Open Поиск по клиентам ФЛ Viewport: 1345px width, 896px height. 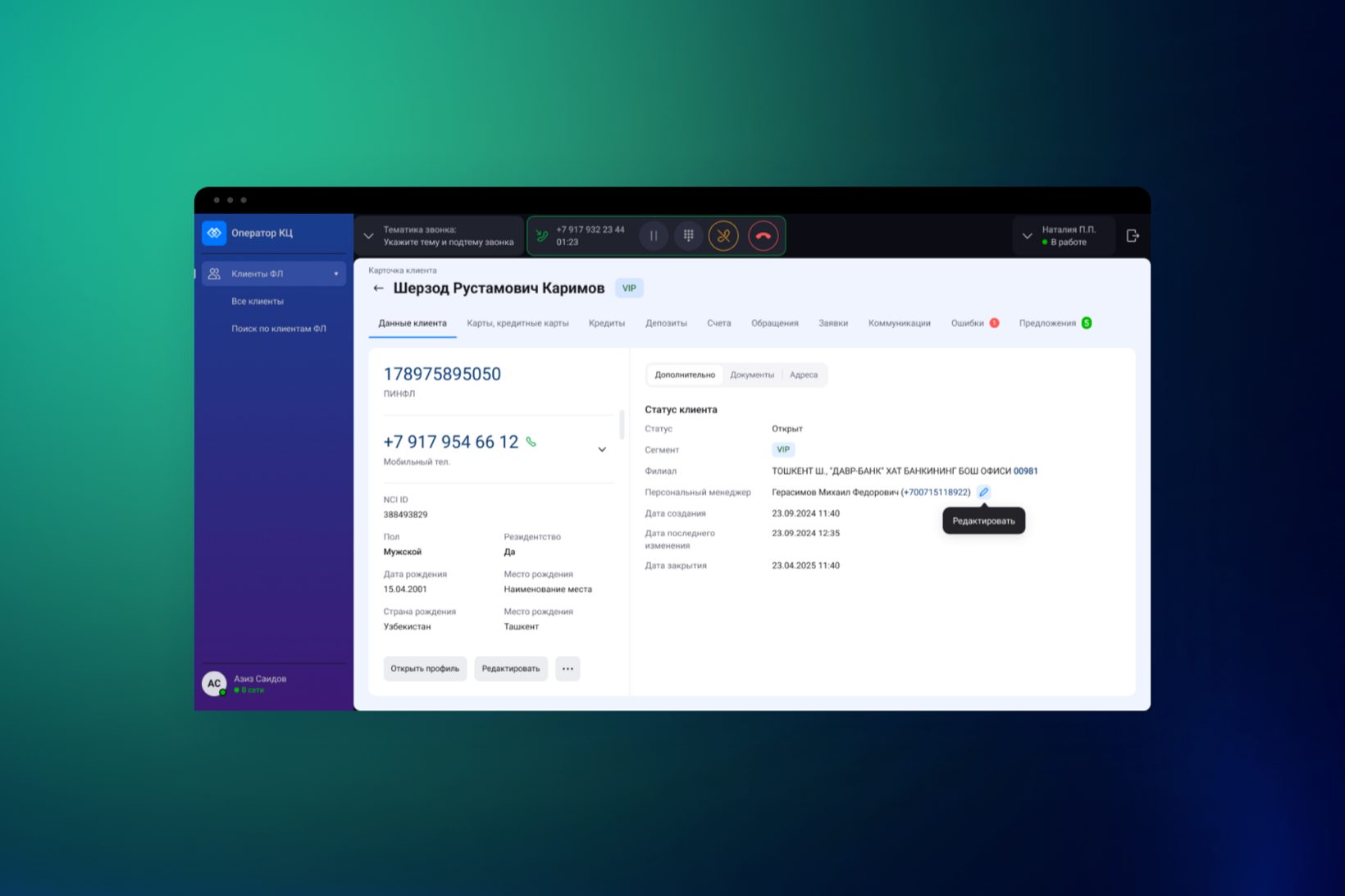[279, 329]
